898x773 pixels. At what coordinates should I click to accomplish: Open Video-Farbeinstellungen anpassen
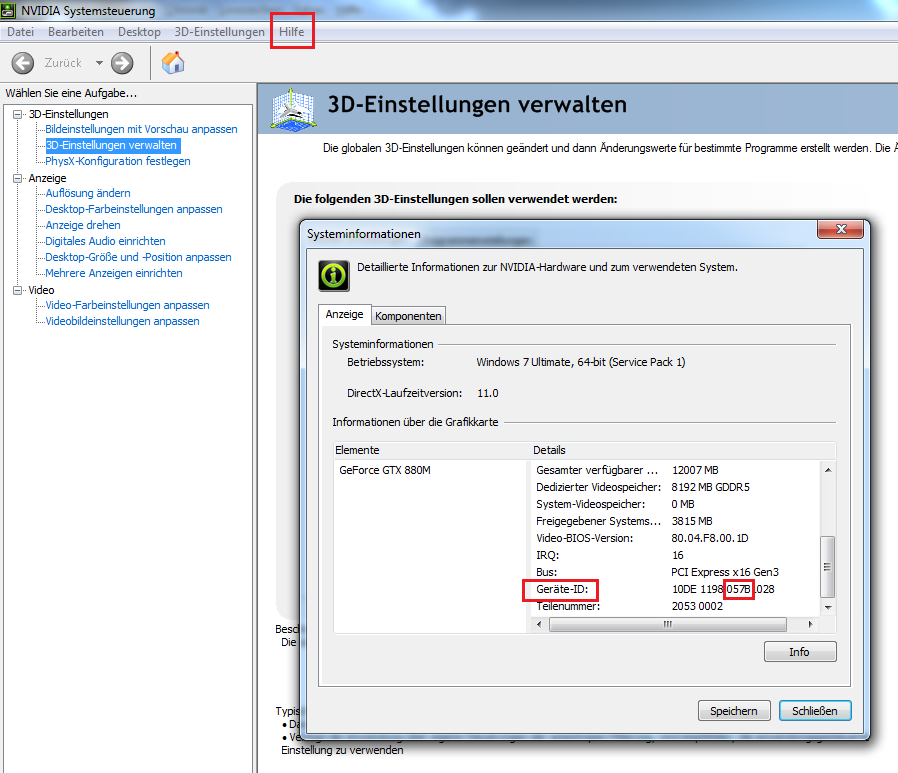tap(128, 306)
